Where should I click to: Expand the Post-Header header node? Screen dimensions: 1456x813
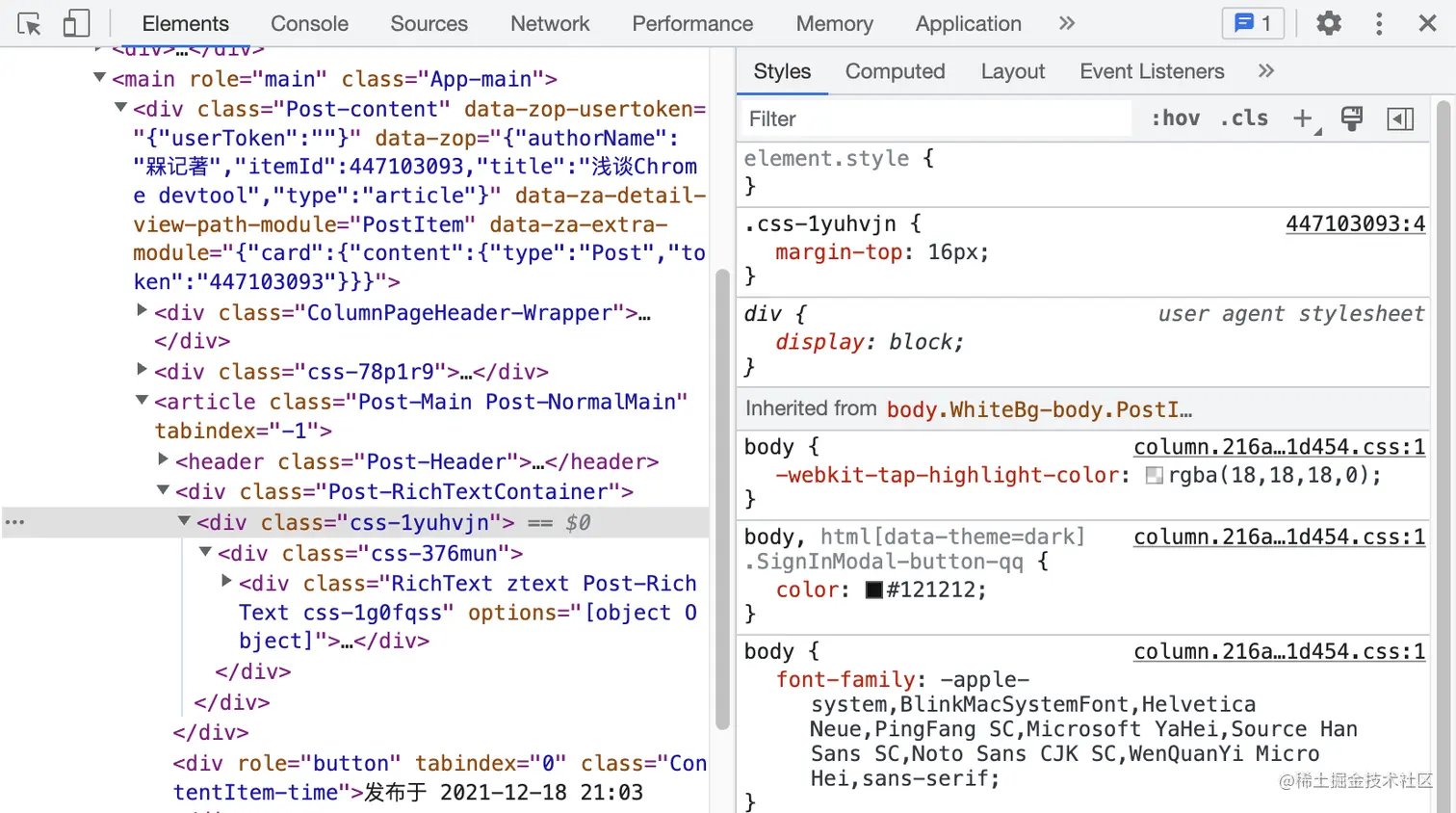pyautogui.click(x=164, y=459)
